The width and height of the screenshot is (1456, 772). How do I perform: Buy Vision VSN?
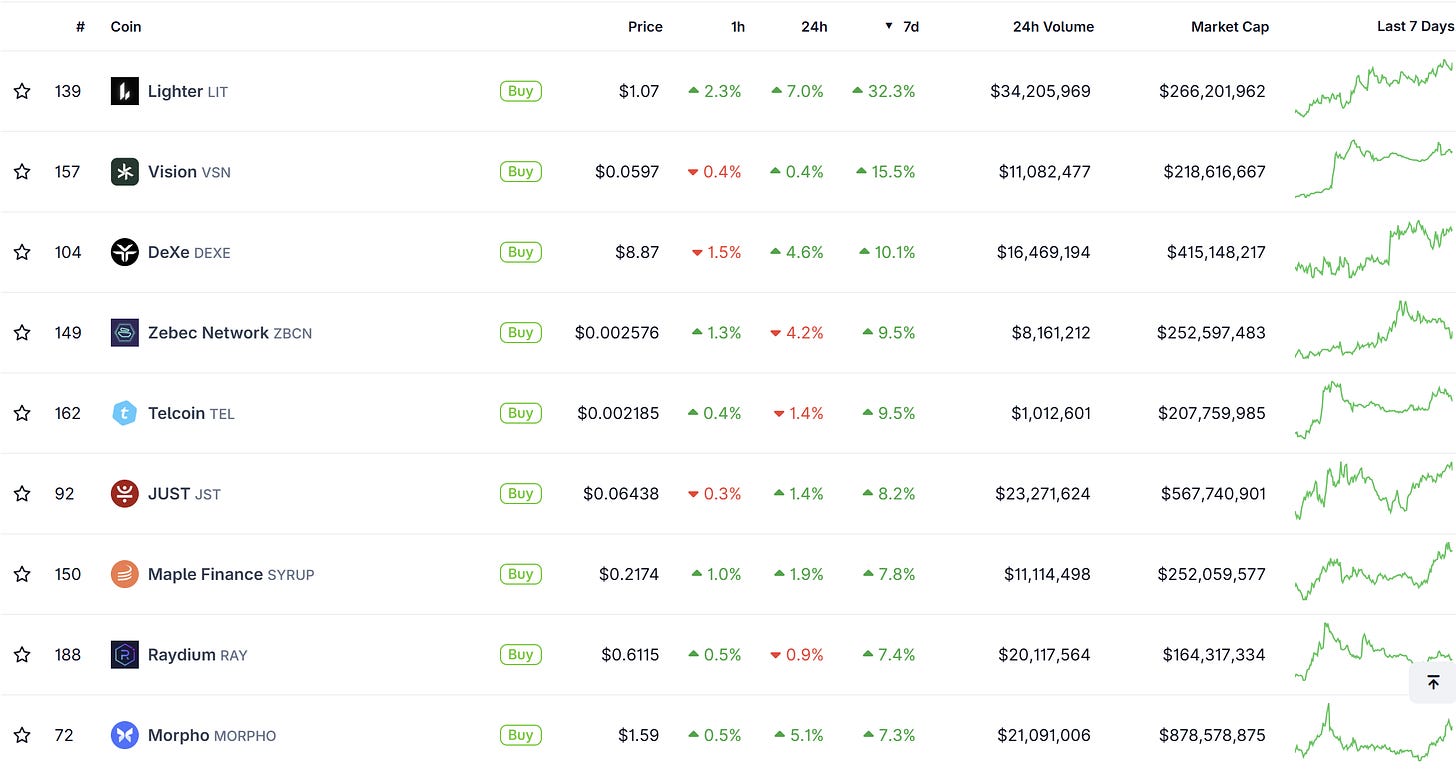[x=521, y=172]
